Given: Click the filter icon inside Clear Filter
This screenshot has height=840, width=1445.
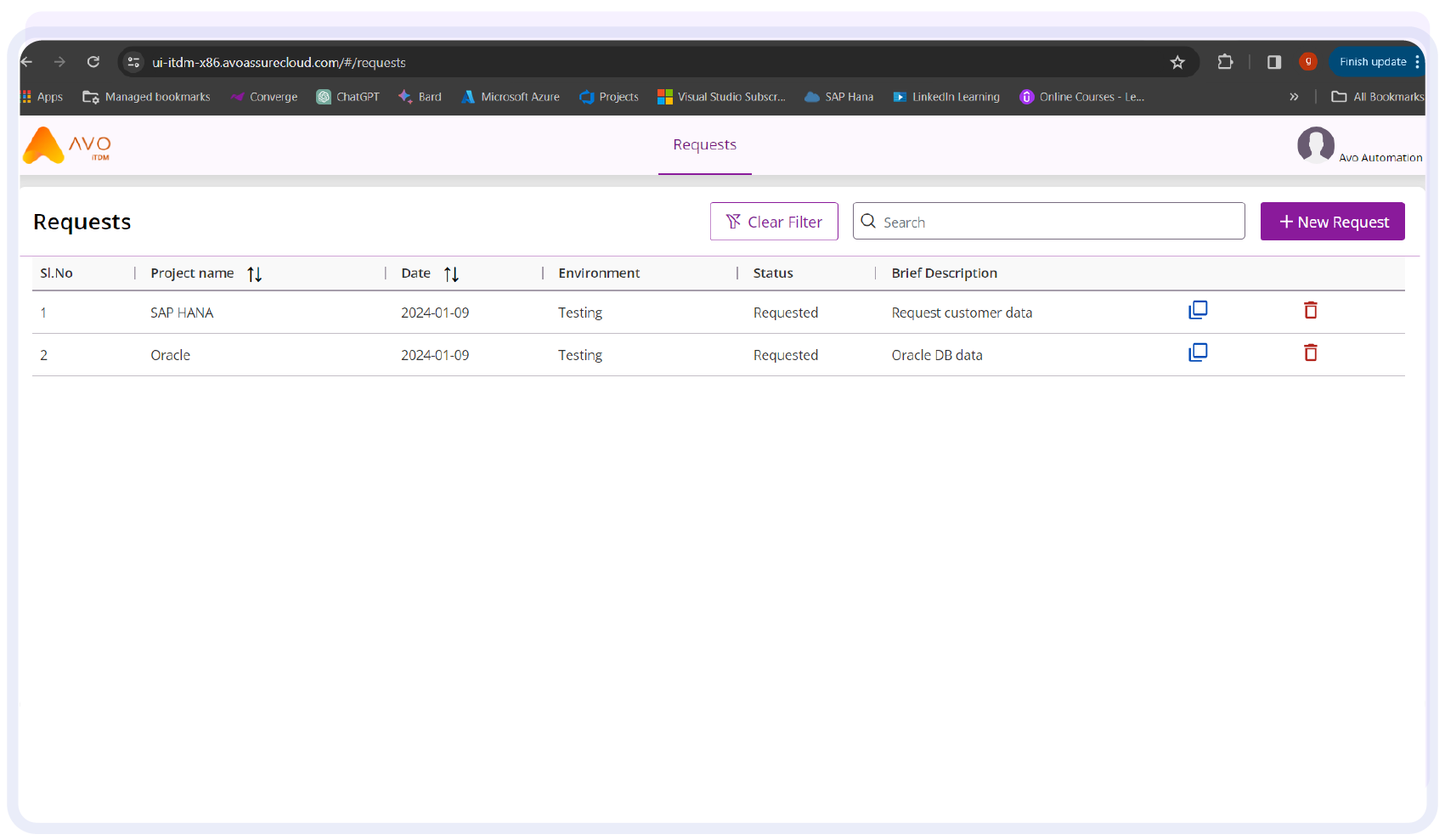Looking at the screenshot, I should [732, 221].
